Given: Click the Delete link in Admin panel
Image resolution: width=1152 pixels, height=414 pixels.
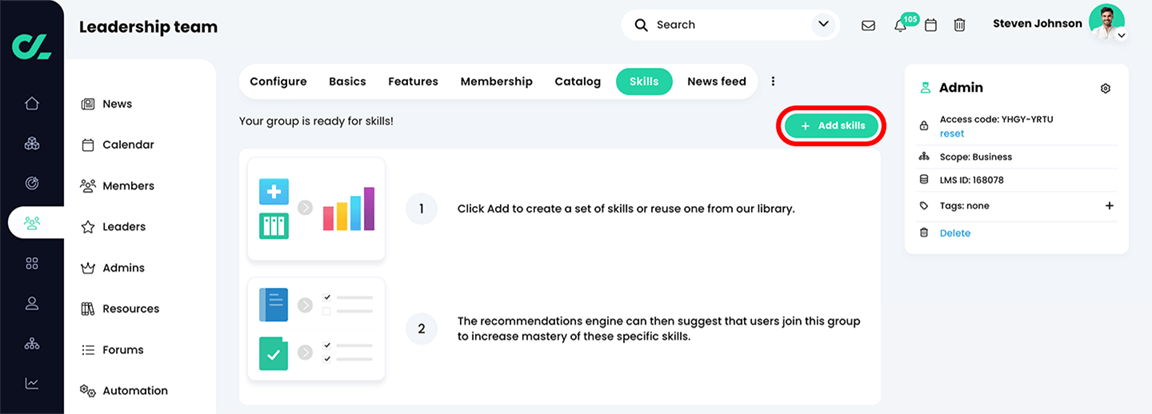Looking at the screenshot, I should coord(955,233).
